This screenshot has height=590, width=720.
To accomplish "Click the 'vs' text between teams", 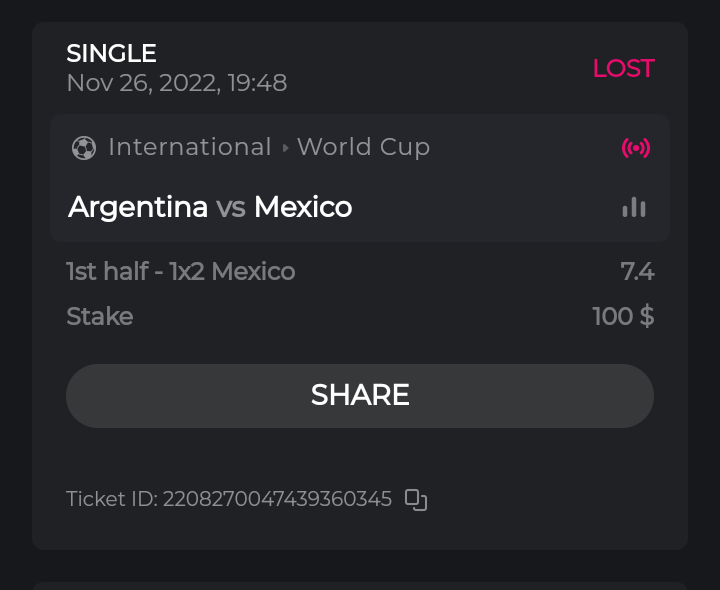I will [x=231, y=207].
